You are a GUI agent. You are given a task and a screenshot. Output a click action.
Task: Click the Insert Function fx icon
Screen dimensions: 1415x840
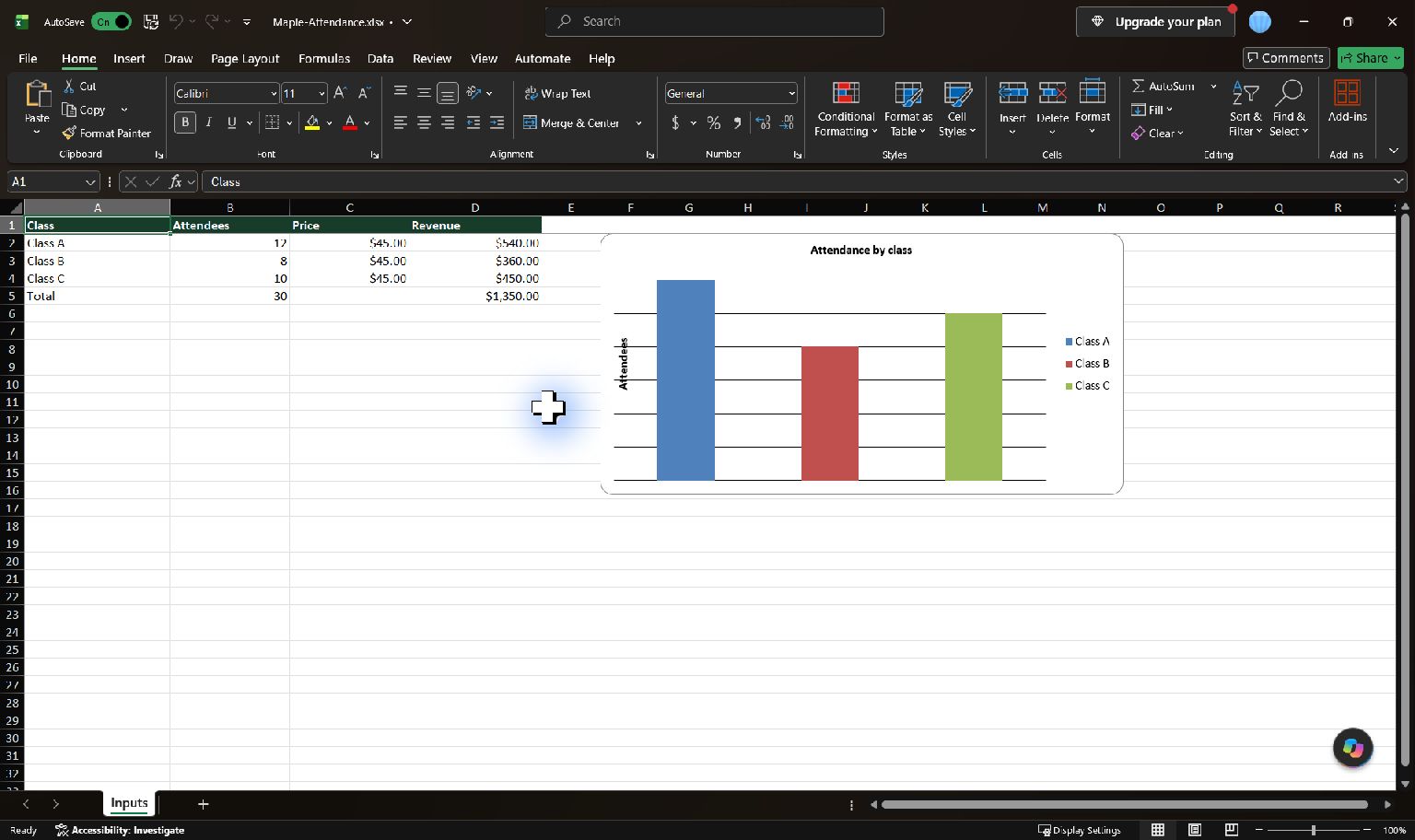click(175, 181)
